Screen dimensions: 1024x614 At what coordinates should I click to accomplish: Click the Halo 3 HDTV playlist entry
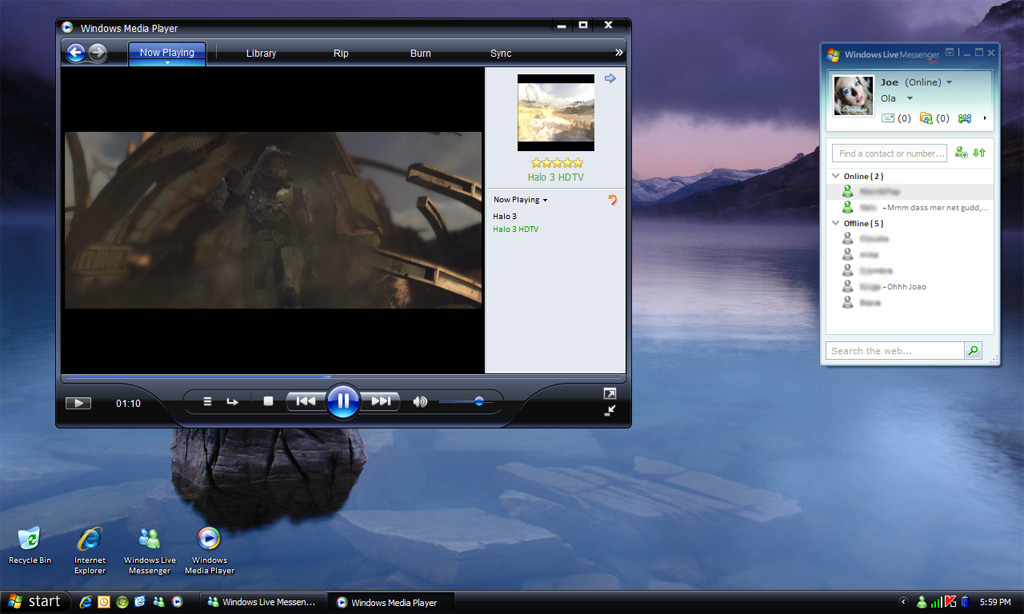516,229
